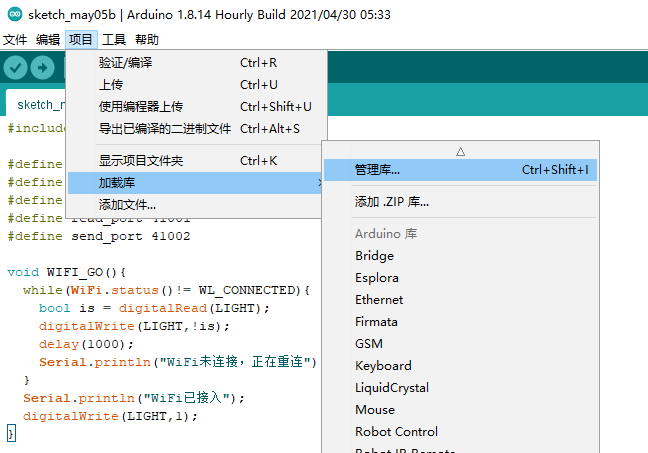Click the Upload arrow toolbar icon
648x453 pixels.
click(x=43, y=67)
